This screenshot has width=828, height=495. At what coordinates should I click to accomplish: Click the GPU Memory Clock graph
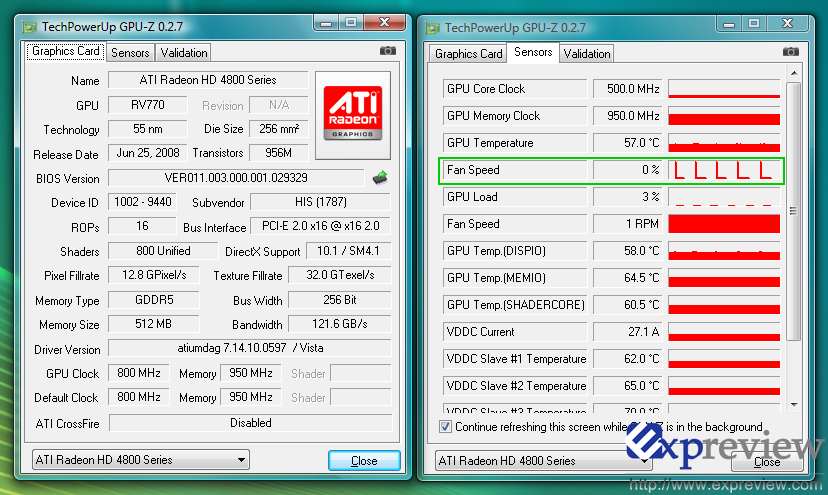click(724, 116)
